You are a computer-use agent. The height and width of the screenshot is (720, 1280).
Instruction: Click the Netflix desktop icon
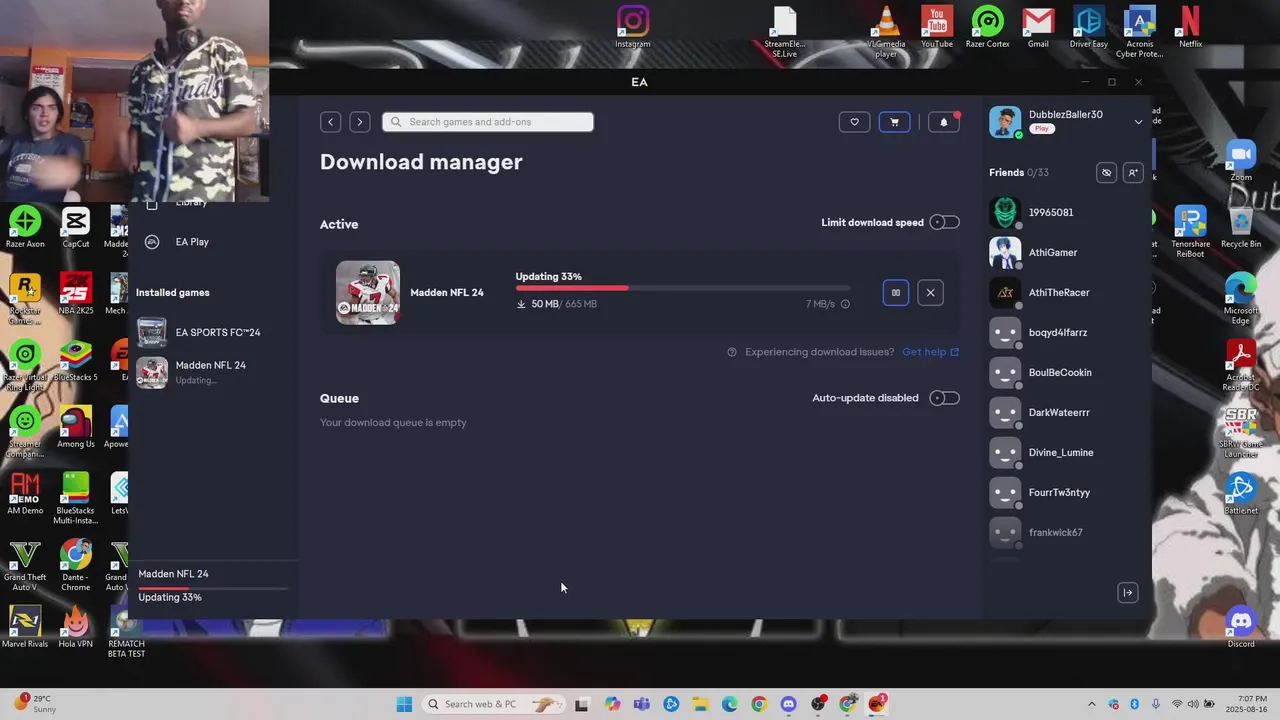coord(1190,27)
